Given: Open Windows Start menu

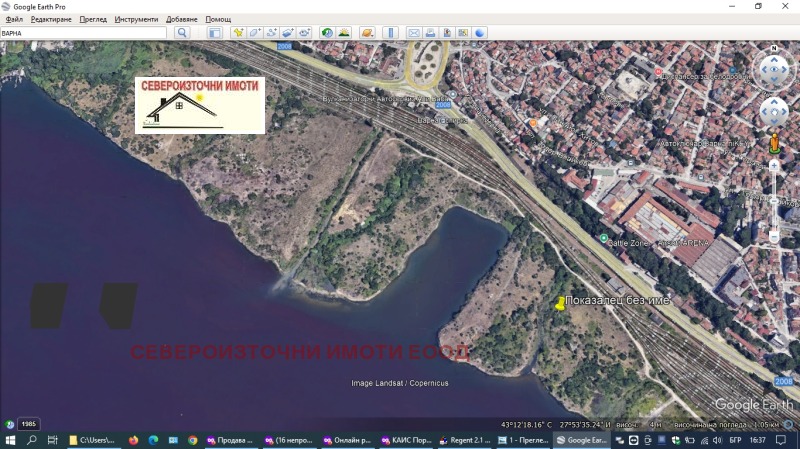Looking at the screenshot, I should point(10,440).
